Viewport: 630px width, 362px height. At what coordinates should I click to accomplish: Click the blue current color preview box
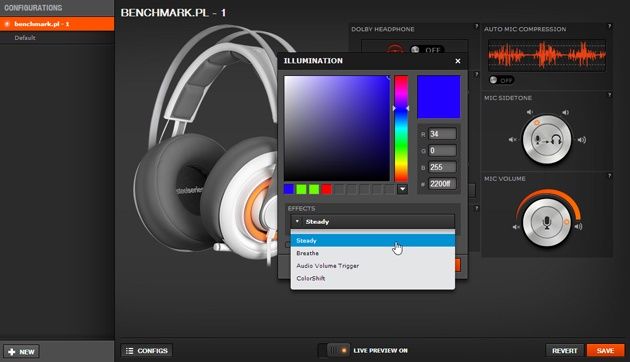439,97
